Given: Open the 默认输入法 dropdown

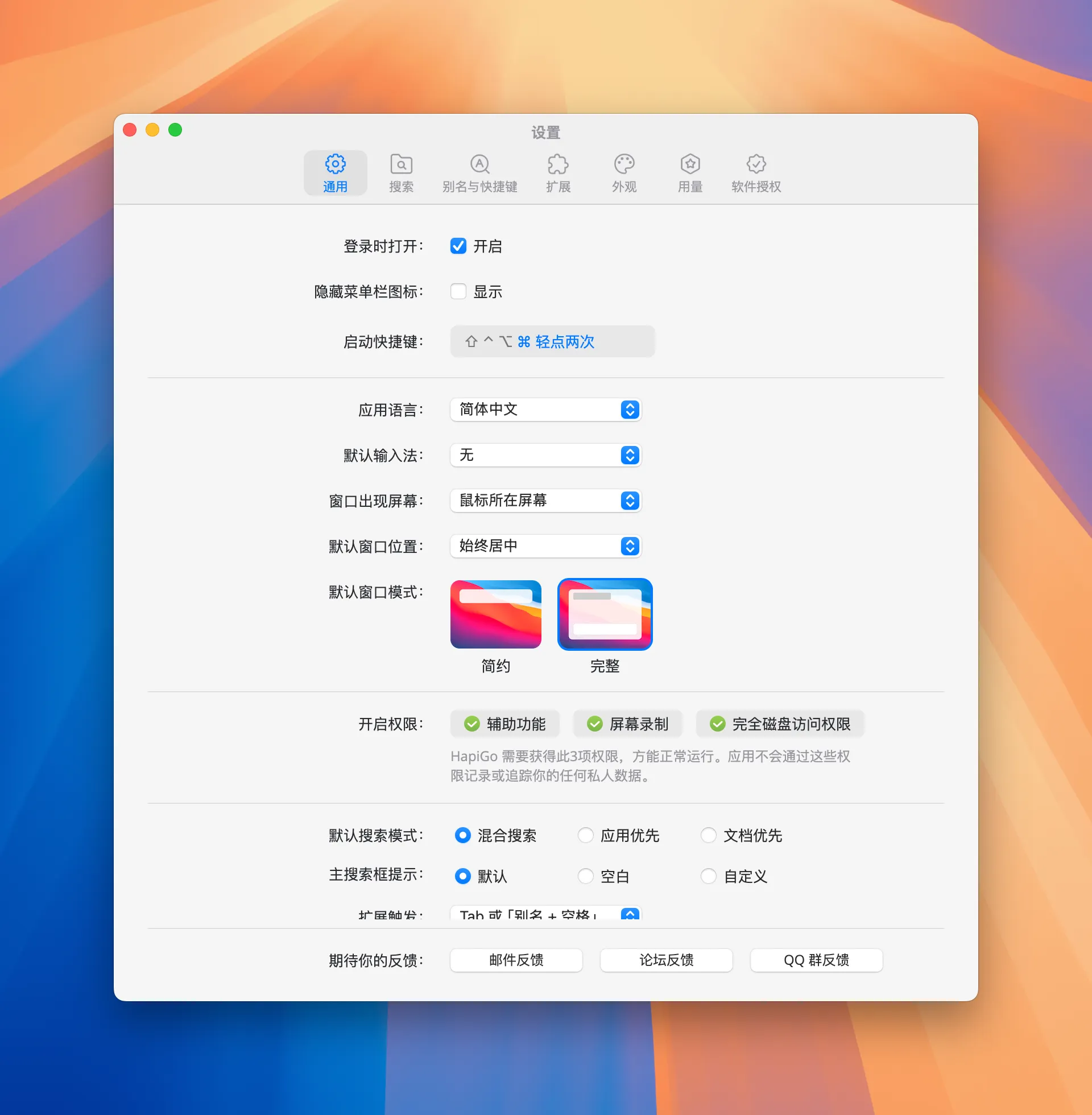Looking at the screenshot, I should pos(545,455).
